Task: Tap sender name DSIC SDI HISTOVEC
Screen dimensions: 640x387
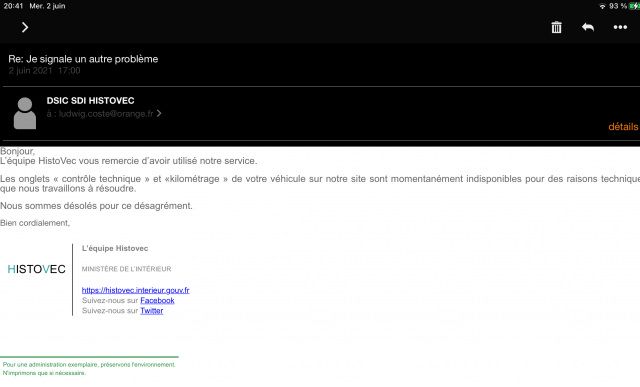Action: point(90,100)
